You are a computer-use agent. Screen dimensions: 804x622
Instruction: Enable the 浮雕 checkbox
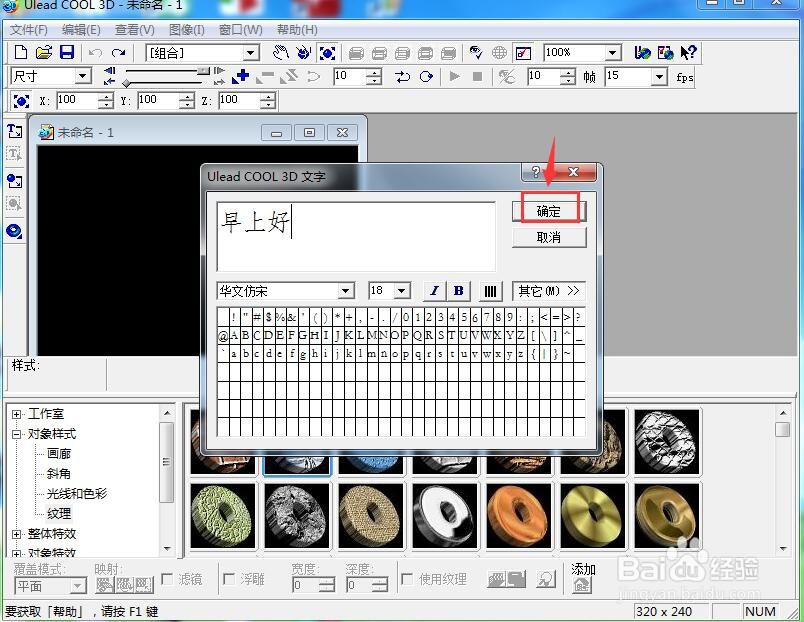click(x=229, y=579)
